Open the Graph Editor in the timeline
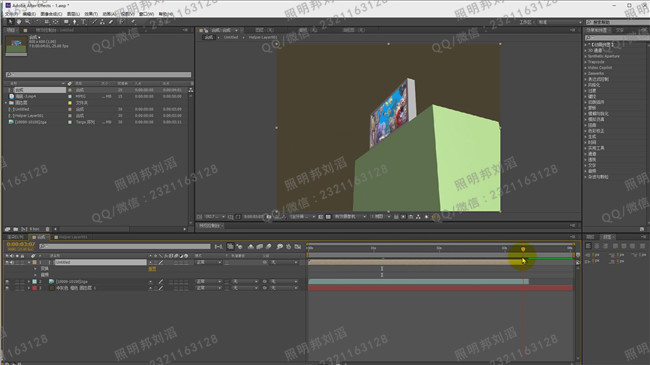The width and height of the screenshot is (650, 365). (298, 246)
